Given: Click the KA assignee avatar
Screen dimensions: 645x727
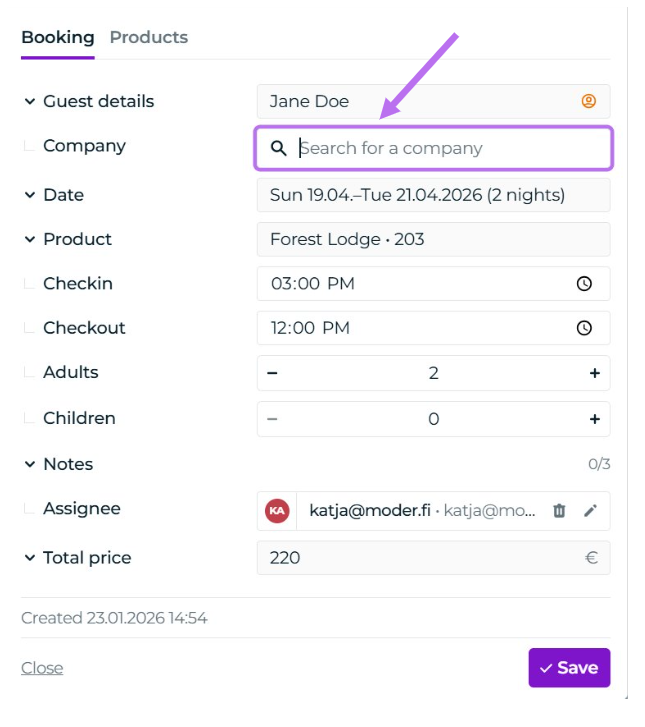Looking at the screenshot, I should [x=277, y=510].
